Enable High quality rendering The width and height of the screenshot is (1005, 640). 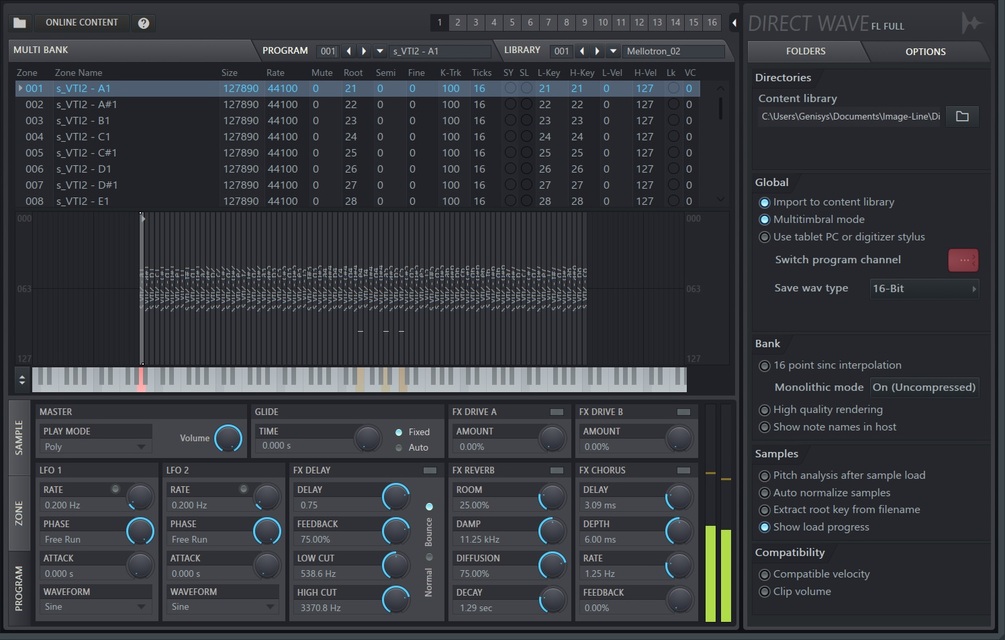764,410
